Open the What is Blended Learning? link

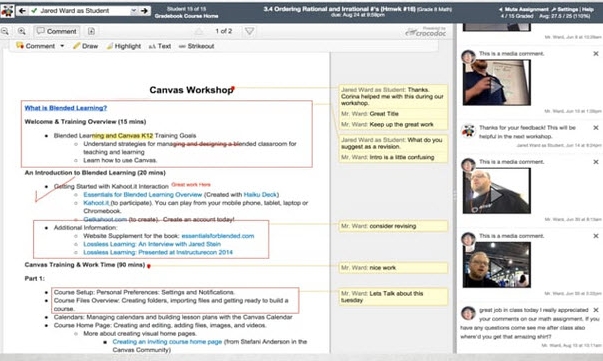(66, 108)
